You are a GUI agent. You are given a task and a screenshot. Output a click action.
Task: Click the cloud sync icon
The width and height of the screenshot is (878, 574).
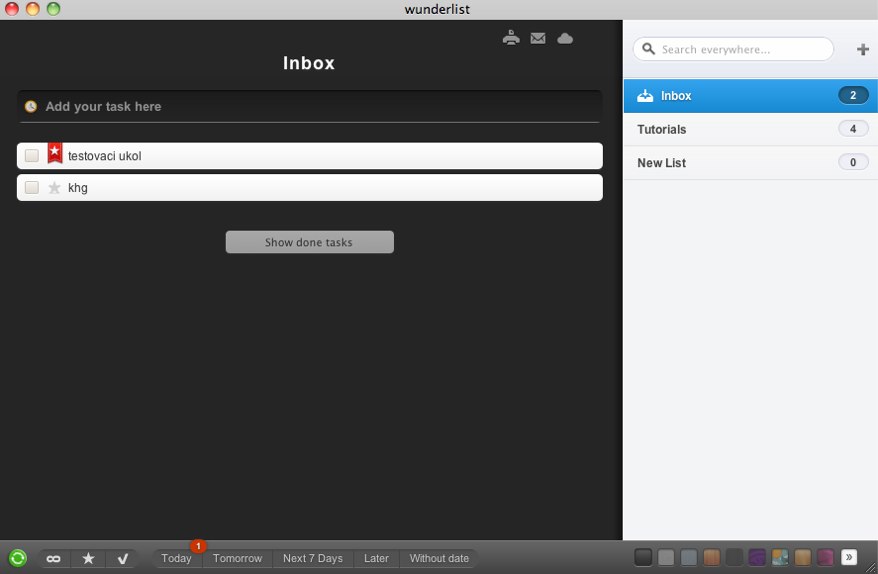(x=565, y=38)
